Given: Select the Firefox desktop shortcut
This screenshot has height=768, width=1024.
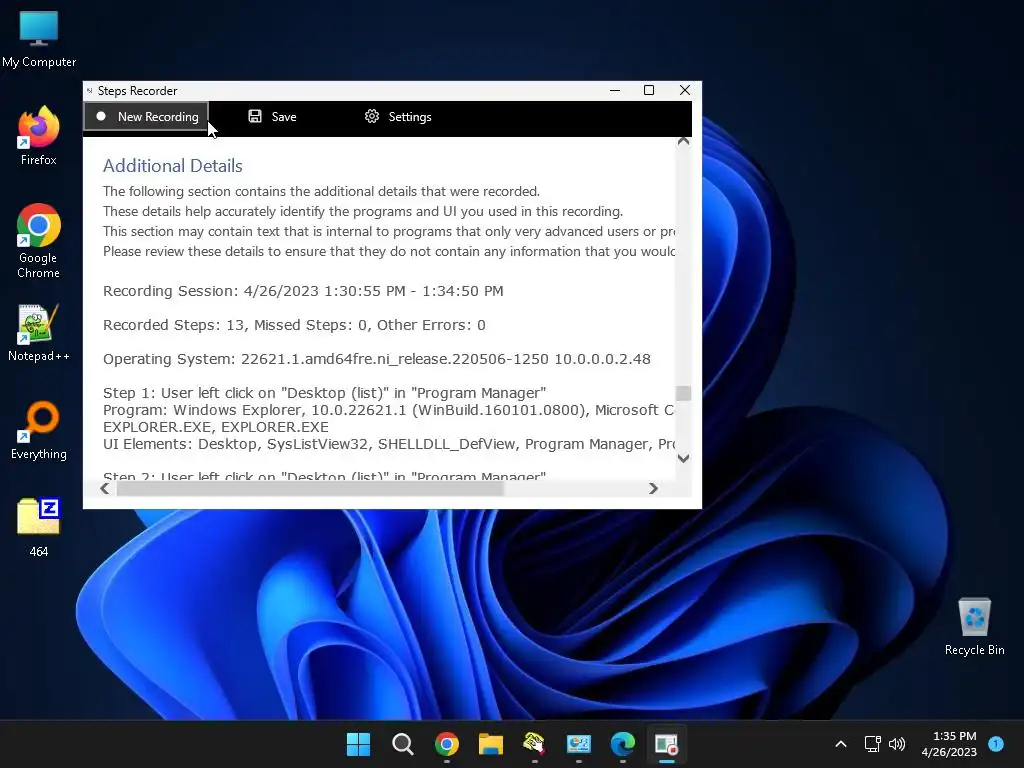Looking at the screenshot, I should 39,136.
